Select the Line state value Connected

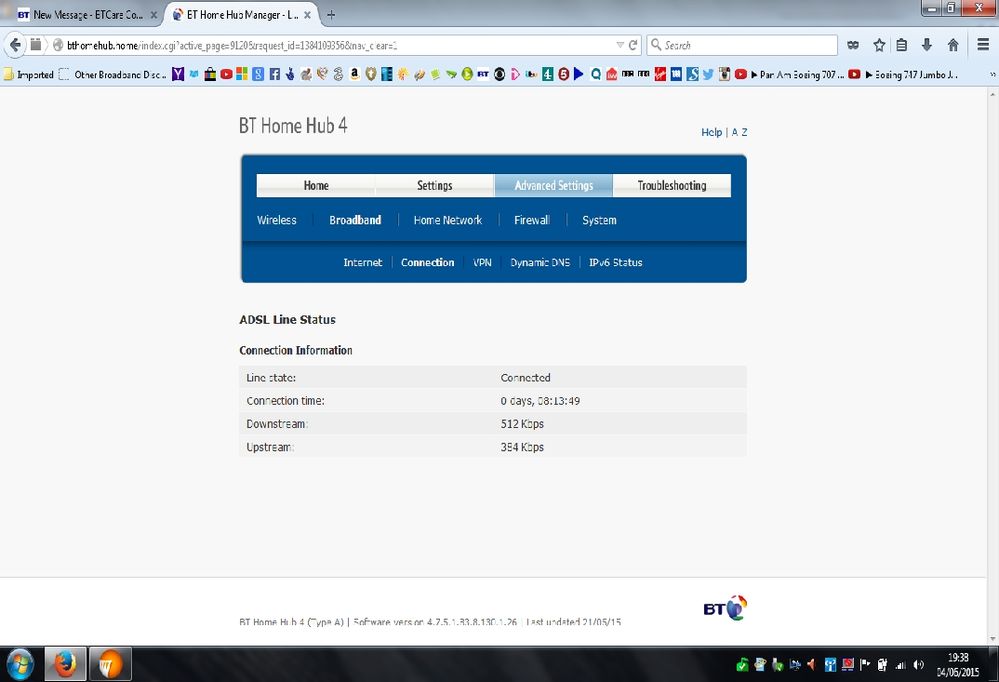tap(525, 377)
